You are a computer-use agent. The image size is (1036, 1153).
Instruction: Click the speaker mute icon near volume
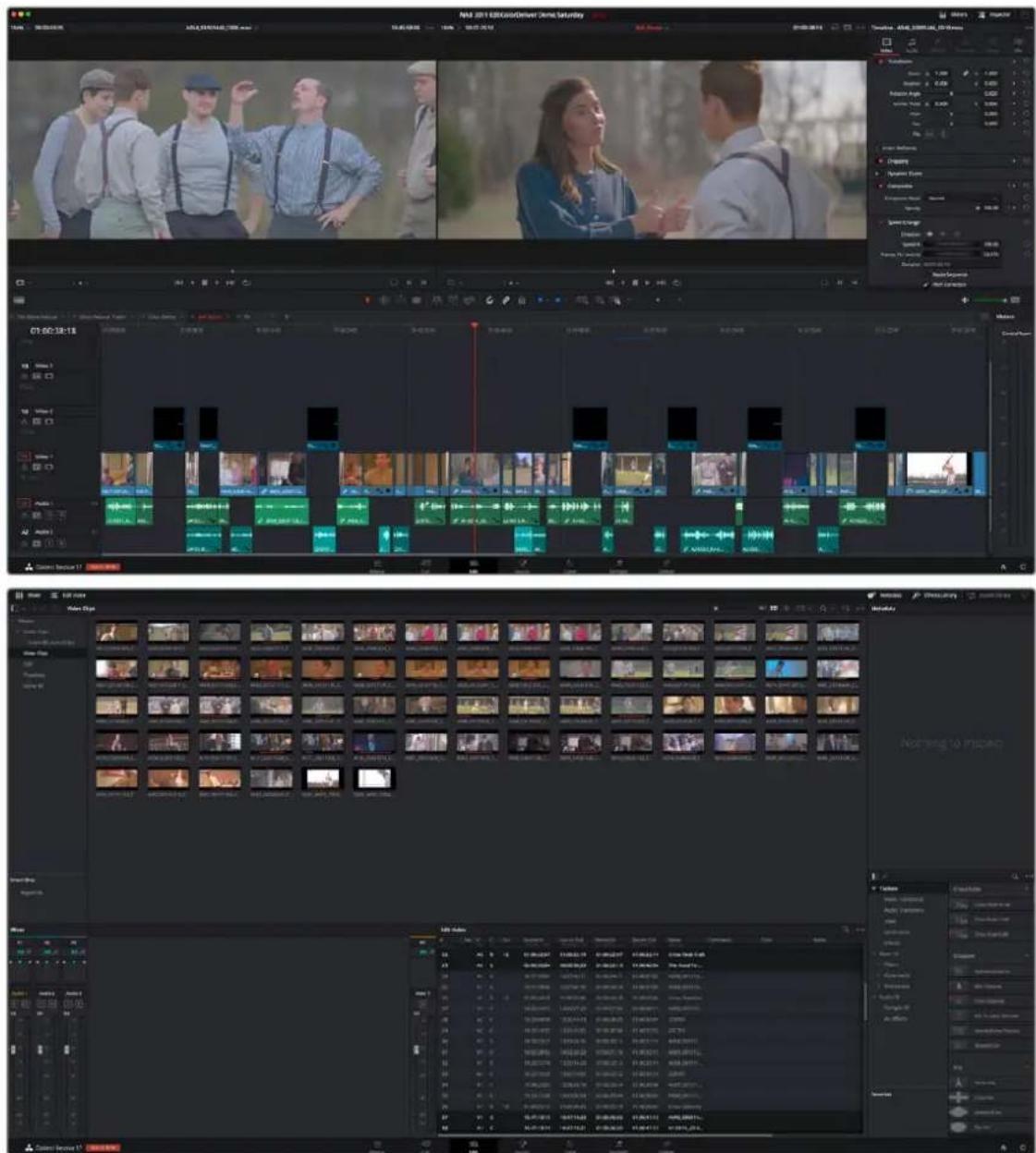966,300
